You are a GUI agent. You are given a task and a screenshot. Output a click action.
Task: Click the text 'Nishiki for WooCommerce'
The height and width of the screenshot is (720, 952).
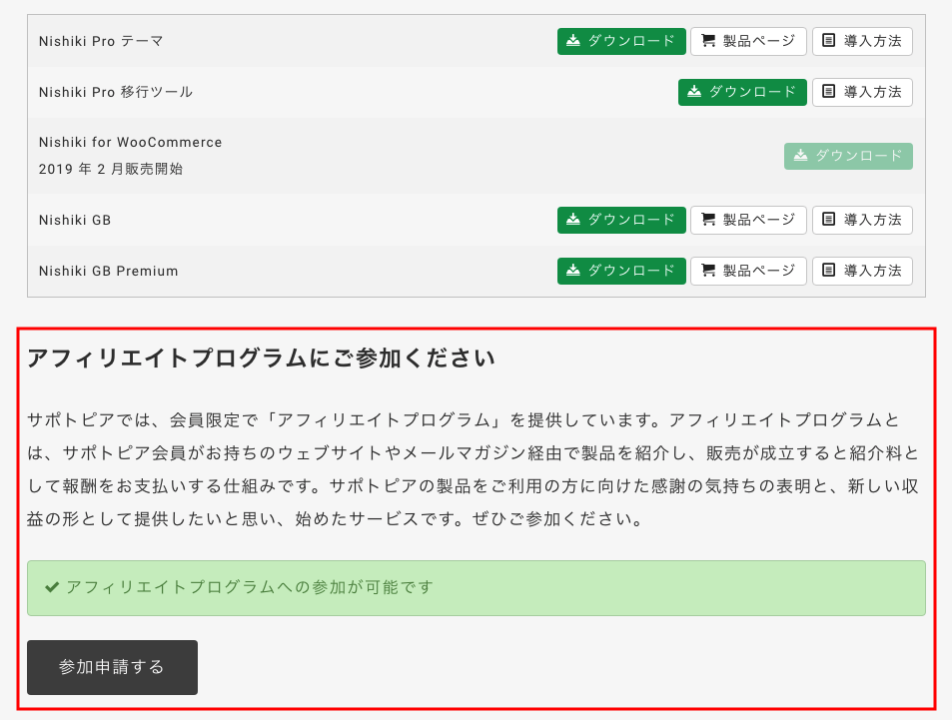(x=130, y=142)
